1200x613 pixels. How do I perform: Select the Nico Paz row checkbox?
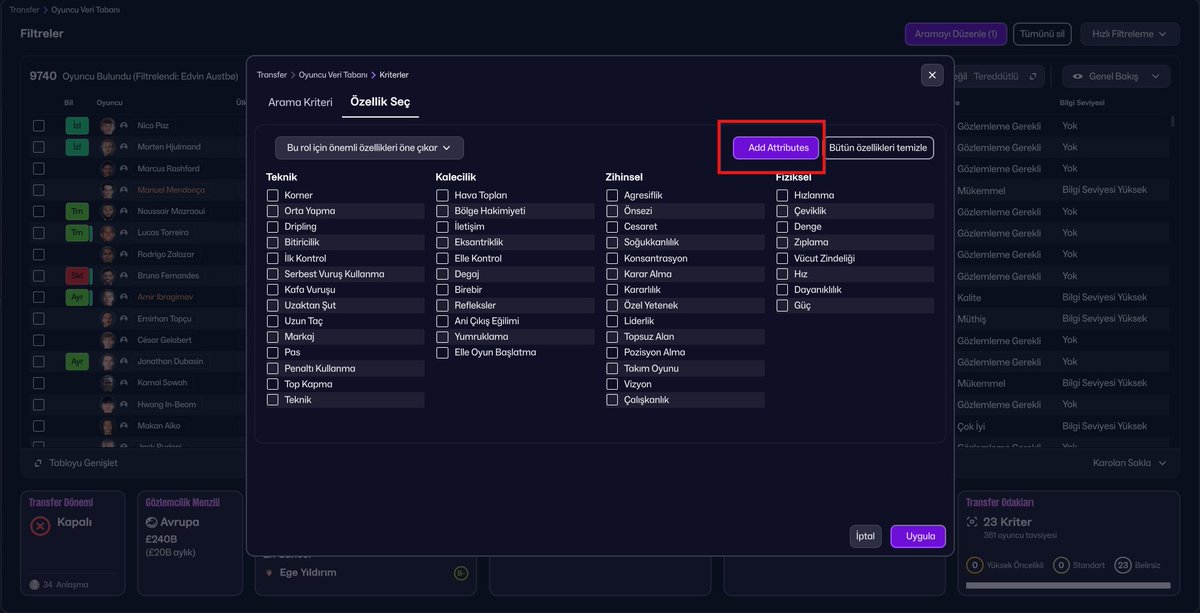point(38,125)
